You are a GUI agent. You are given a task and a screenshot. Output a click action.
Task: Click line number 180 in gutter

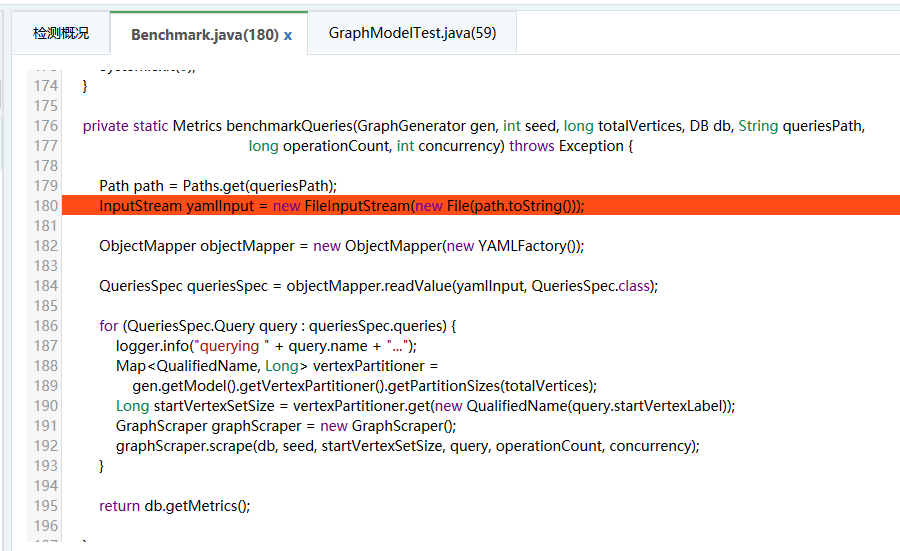[45, 205]
